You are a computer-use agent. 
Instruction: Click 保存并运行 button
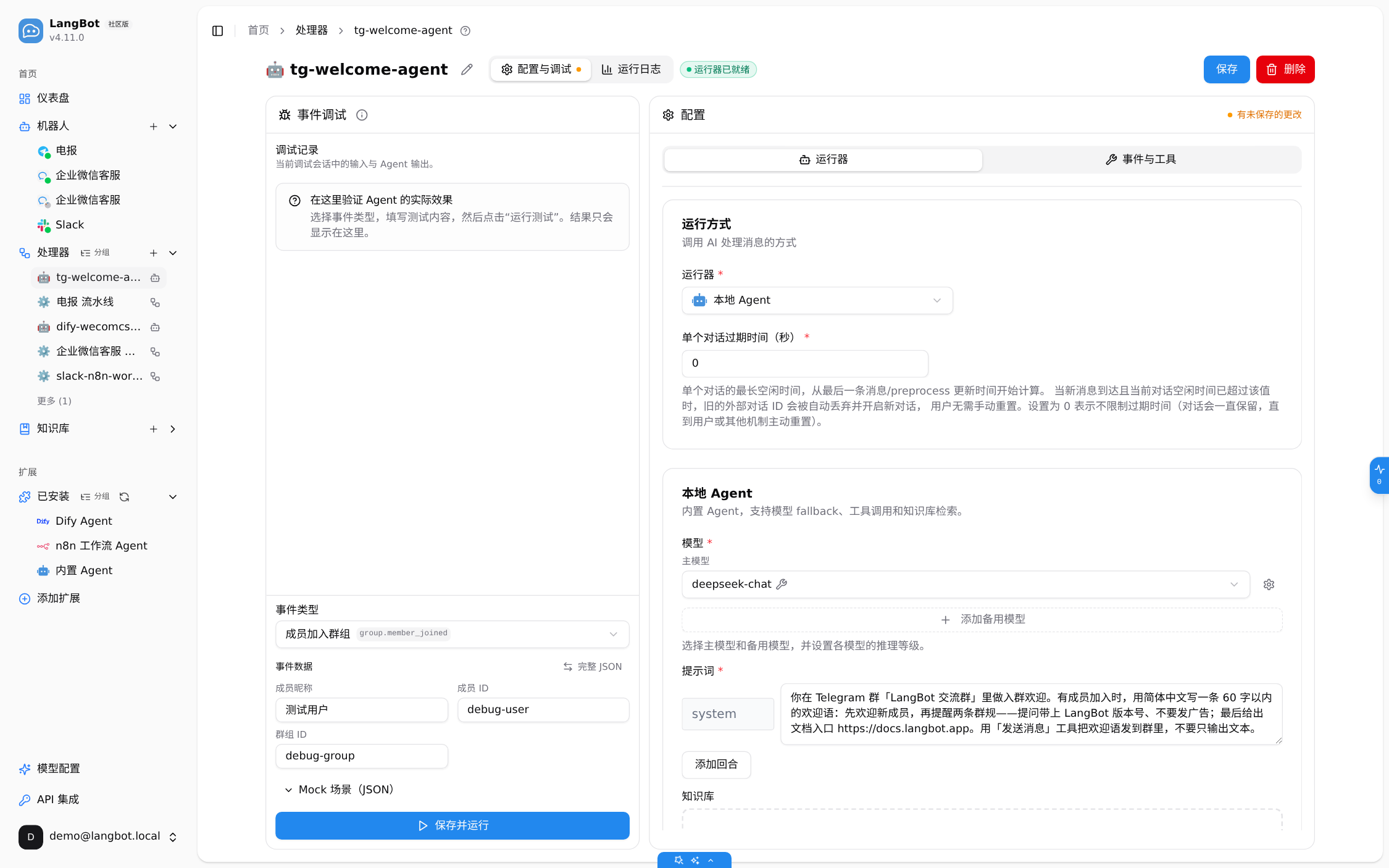[452, 825]
